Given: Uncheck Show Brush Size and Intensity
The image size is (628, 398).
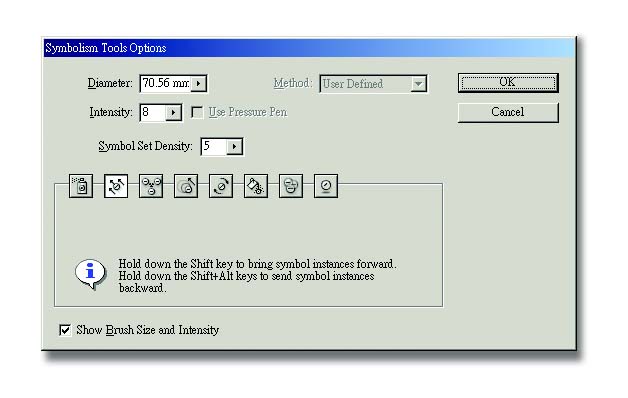Looking at the screenshot, I should [x=65, y=330].
